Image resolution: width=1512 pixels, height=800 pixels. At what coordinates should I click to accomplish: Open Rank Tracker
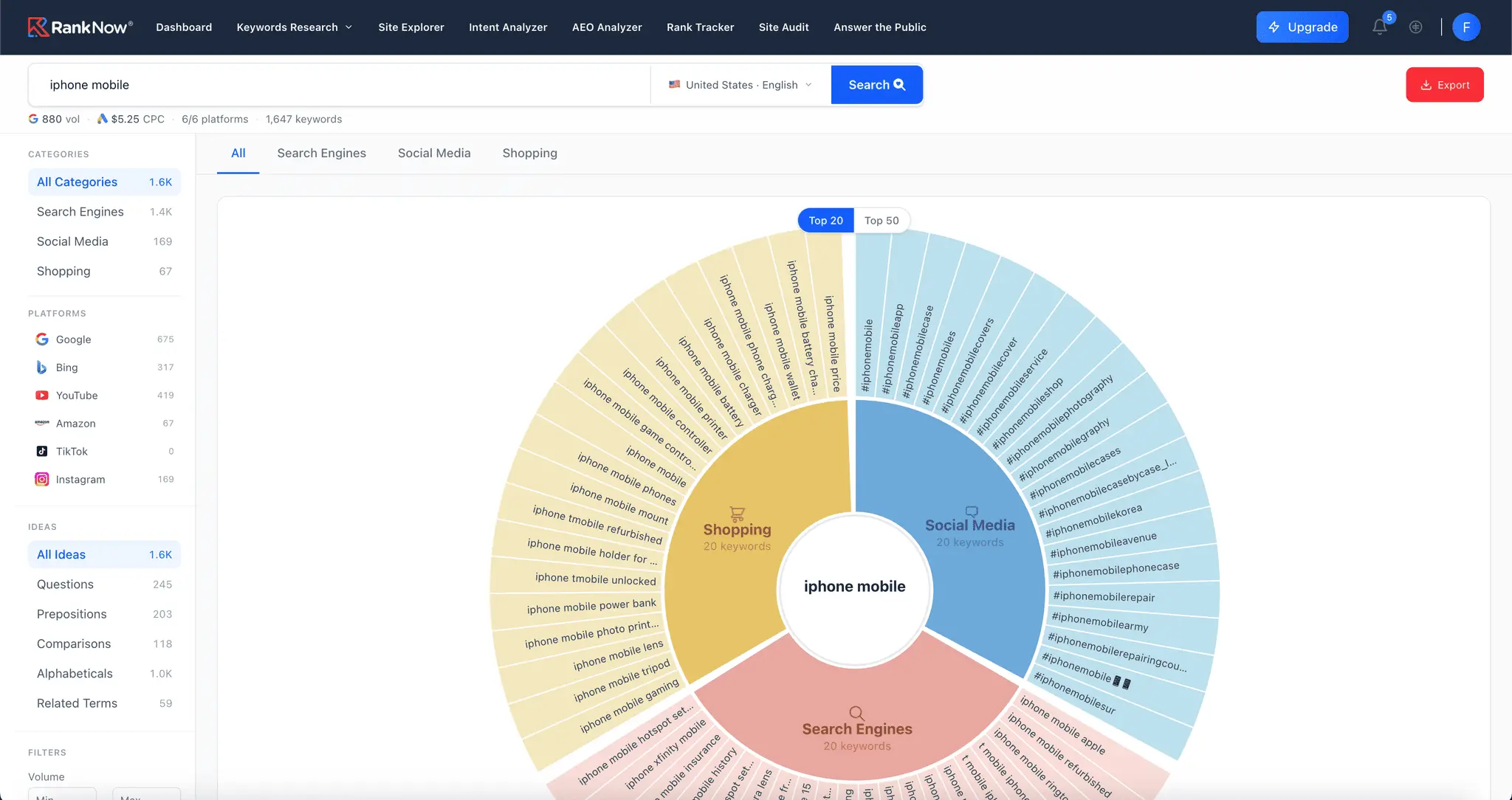click(700, 27)
